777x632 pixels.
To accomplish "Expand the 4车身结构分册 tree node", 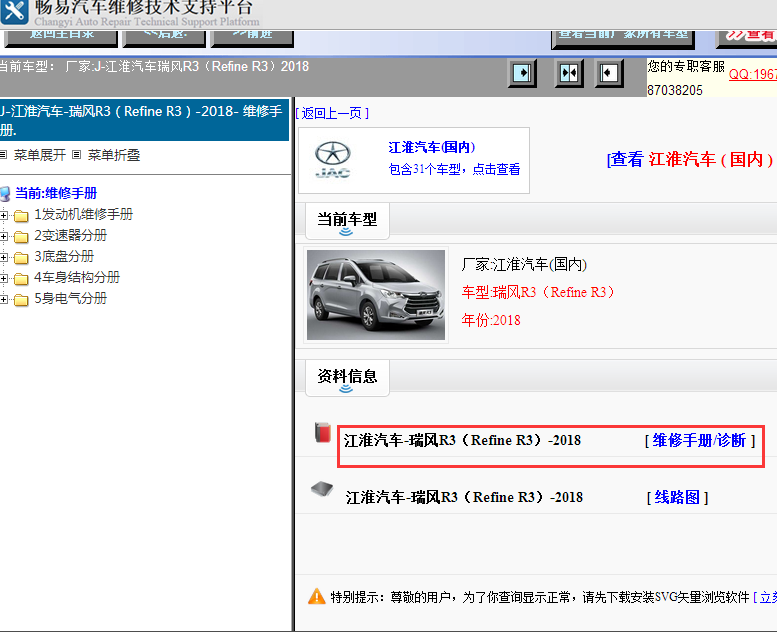I will pyautogui.click(x=4, y=278).
